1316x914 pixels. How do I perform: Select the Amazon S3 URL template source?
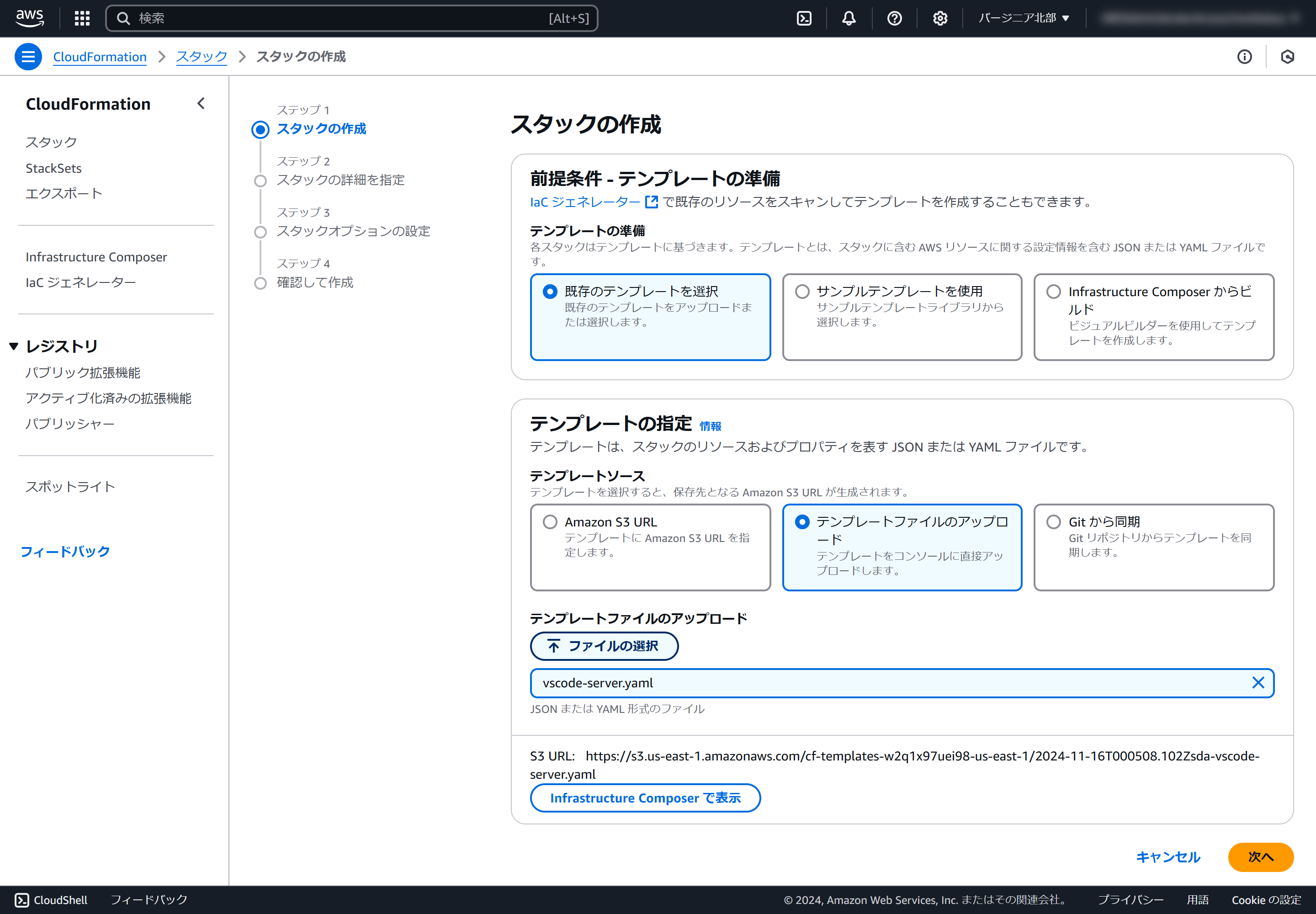tap(550, 522)
